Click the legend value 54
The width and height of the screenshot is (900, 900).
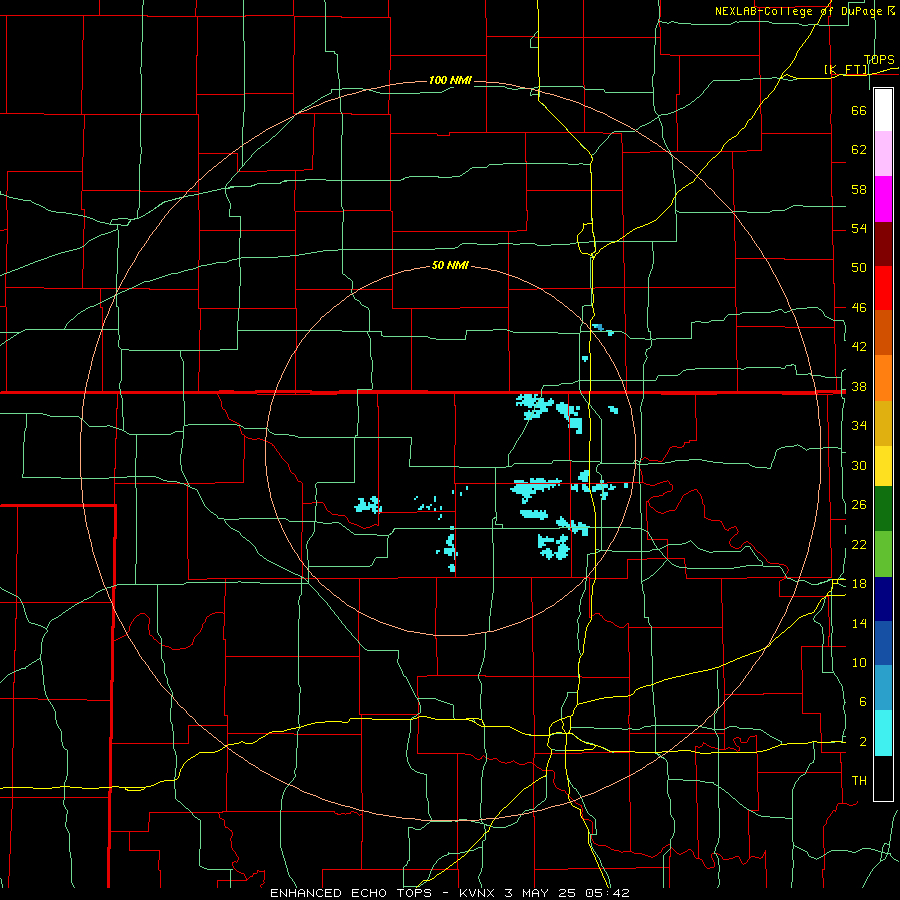coord(859,228)
